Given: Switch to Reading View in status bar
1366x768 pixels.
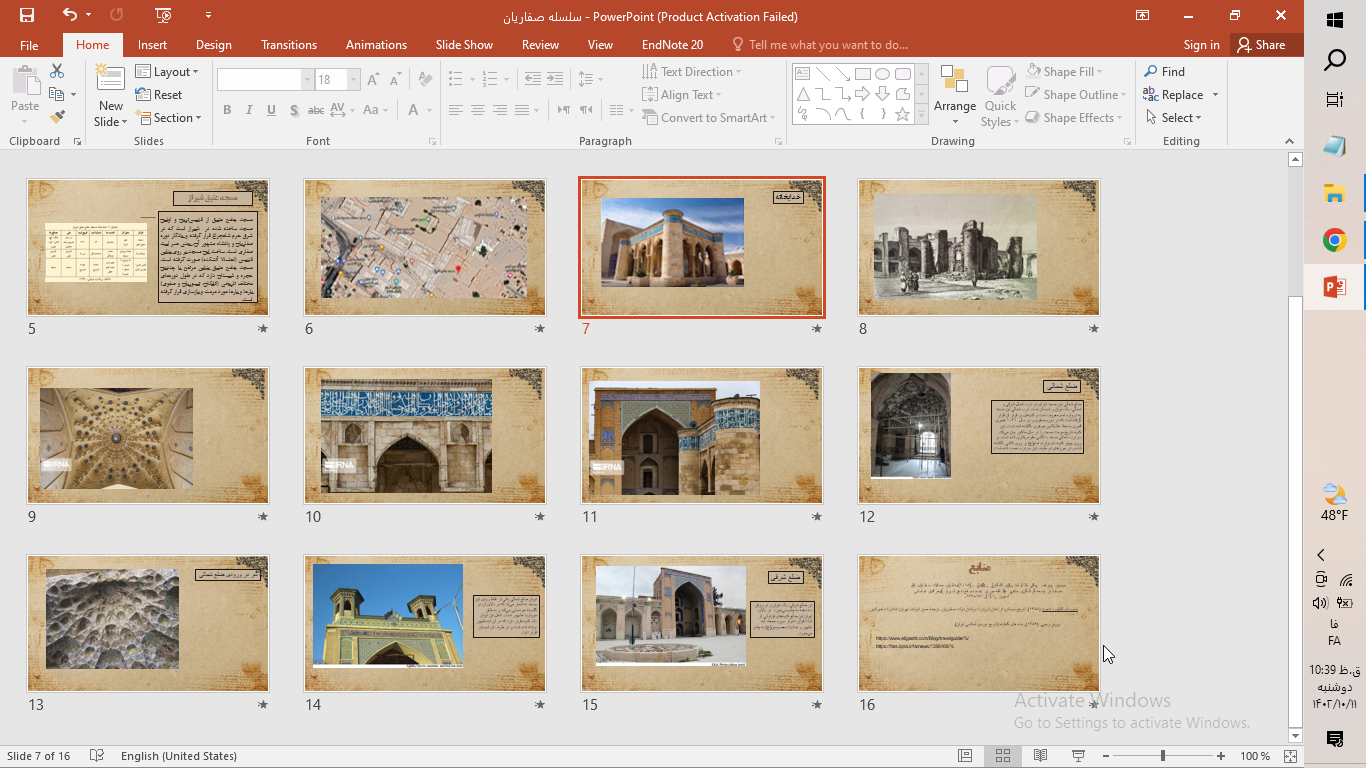Looking at the screenshot, I should coord(1040,756).
